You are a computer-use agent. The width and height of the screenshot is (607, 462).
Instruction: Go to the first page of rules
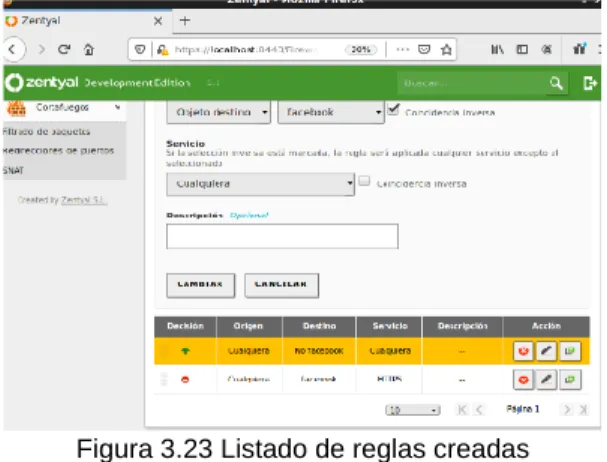462,409
